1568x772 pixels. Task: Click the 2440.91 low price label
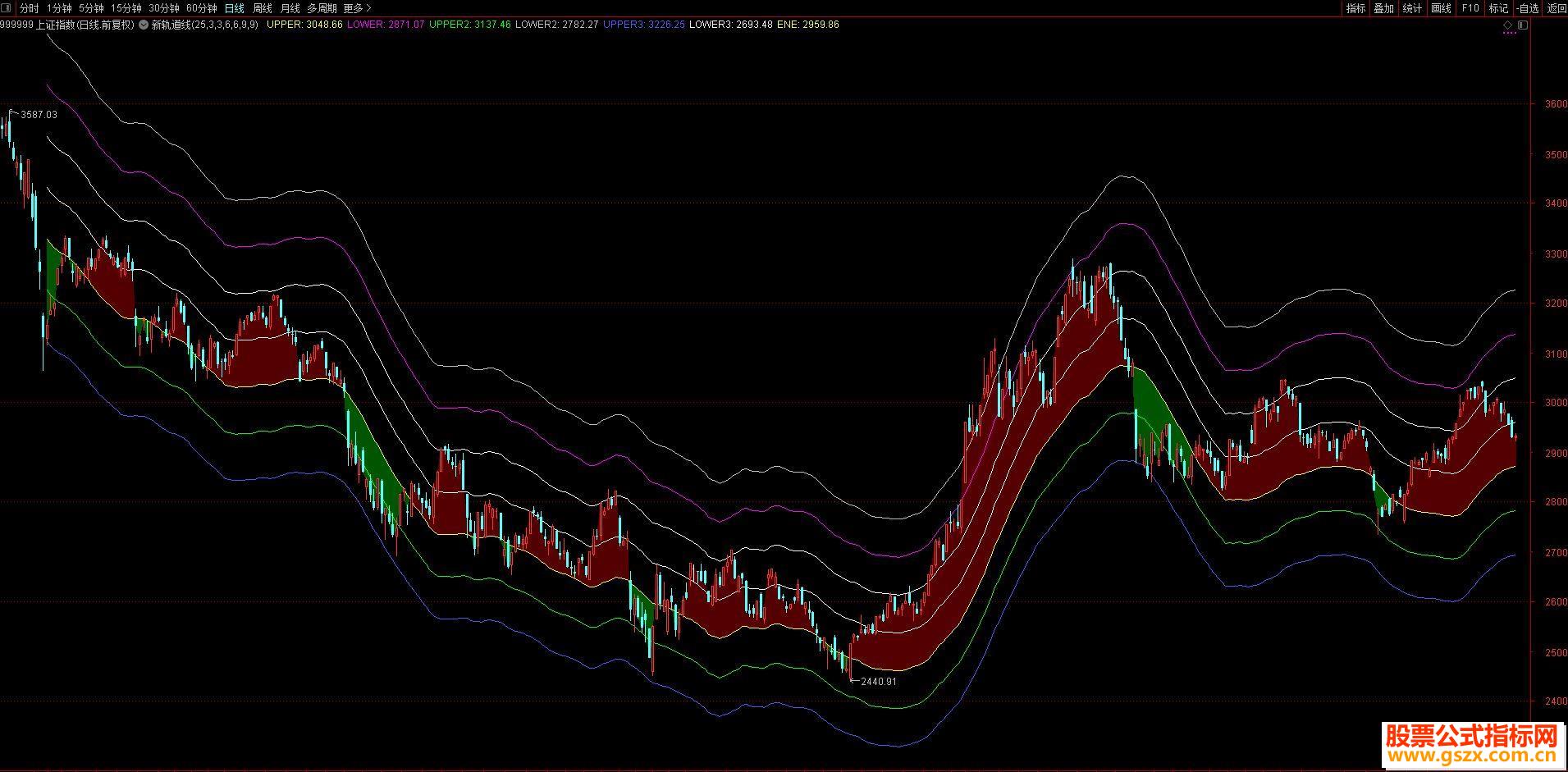coord(879,681)
